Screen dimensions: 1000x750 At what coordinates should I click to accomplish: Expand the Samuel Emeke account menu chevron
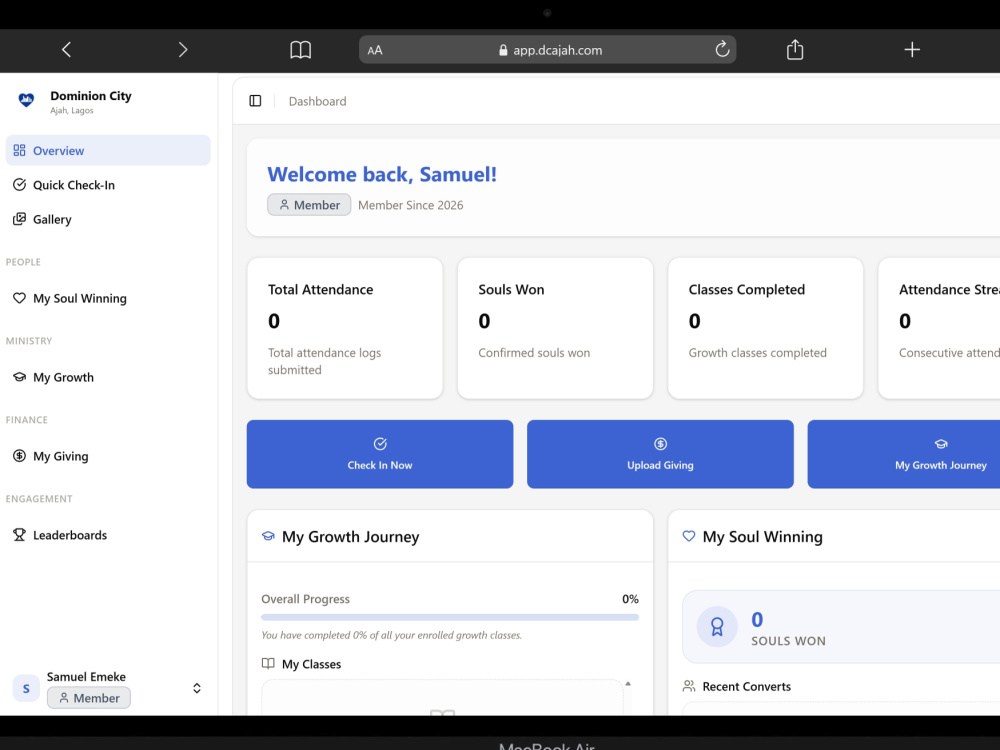click(197, 688)
